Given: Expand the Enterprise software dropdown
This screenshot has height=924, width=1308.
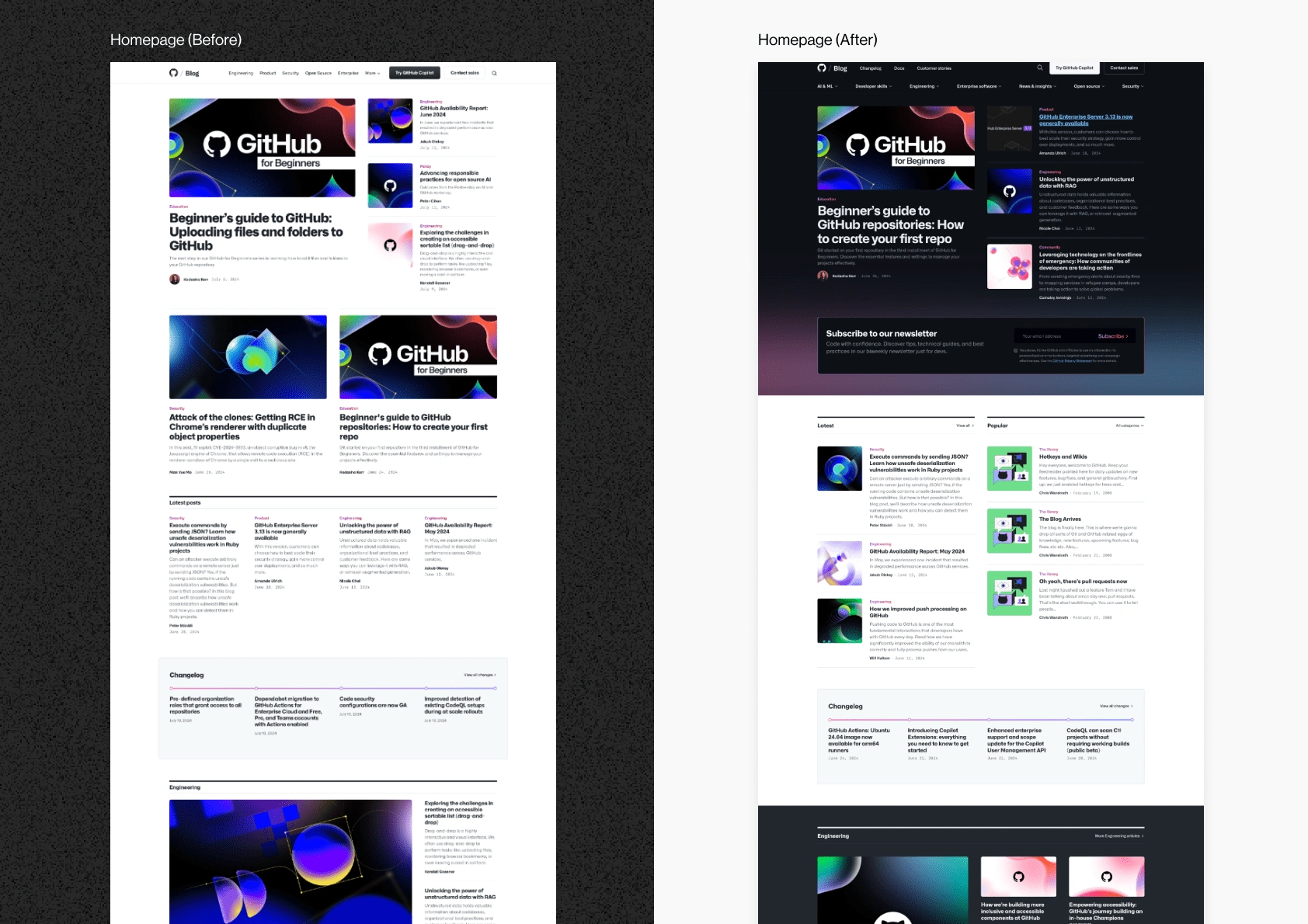Looking at the screenshot, I should 979,86.
